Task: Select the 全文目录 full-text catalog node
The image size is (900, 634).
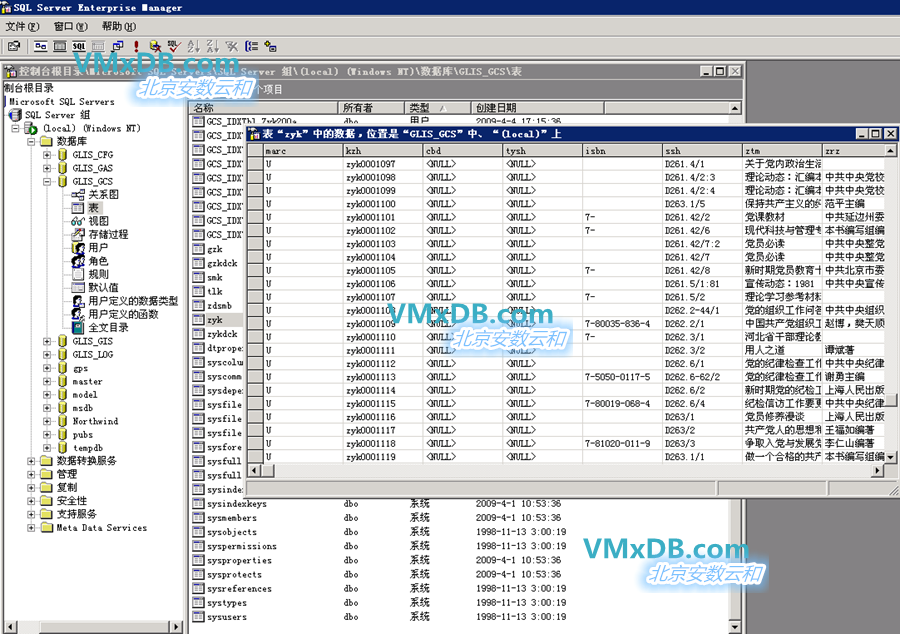Action: pyautogui.click(x=108, y=327)
